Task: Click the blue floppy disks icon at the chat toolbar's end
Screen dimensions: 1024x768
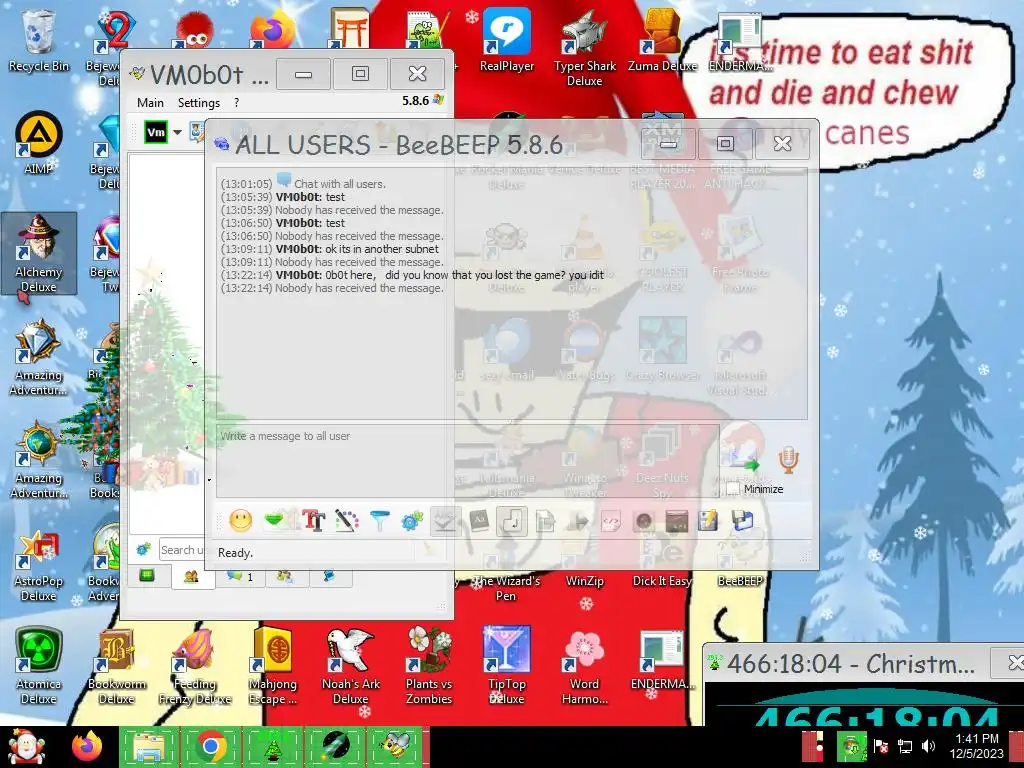Action: coord(743,521)
